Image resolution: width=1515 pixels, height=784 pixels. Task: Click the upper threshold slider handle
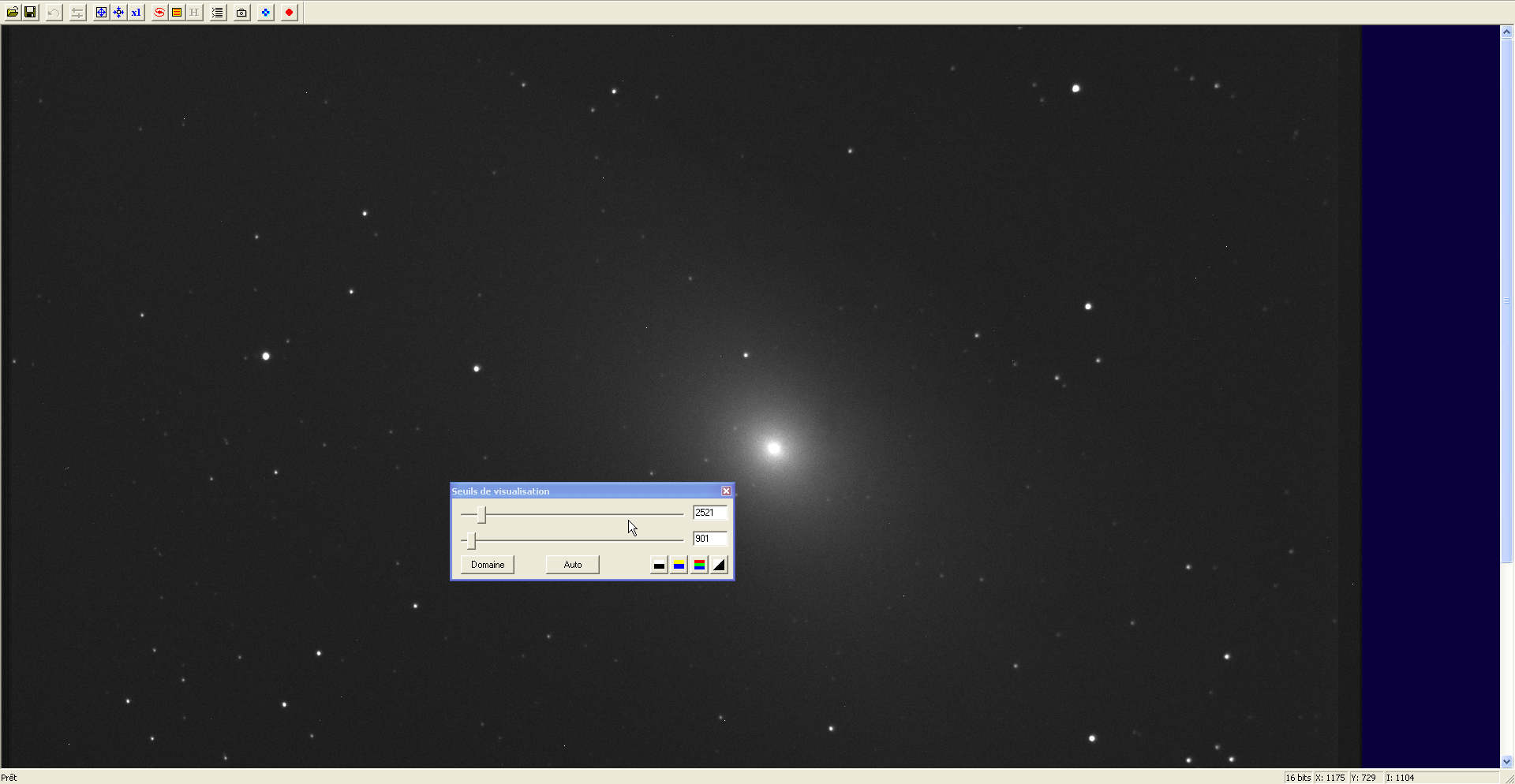[x=481, y=515]
